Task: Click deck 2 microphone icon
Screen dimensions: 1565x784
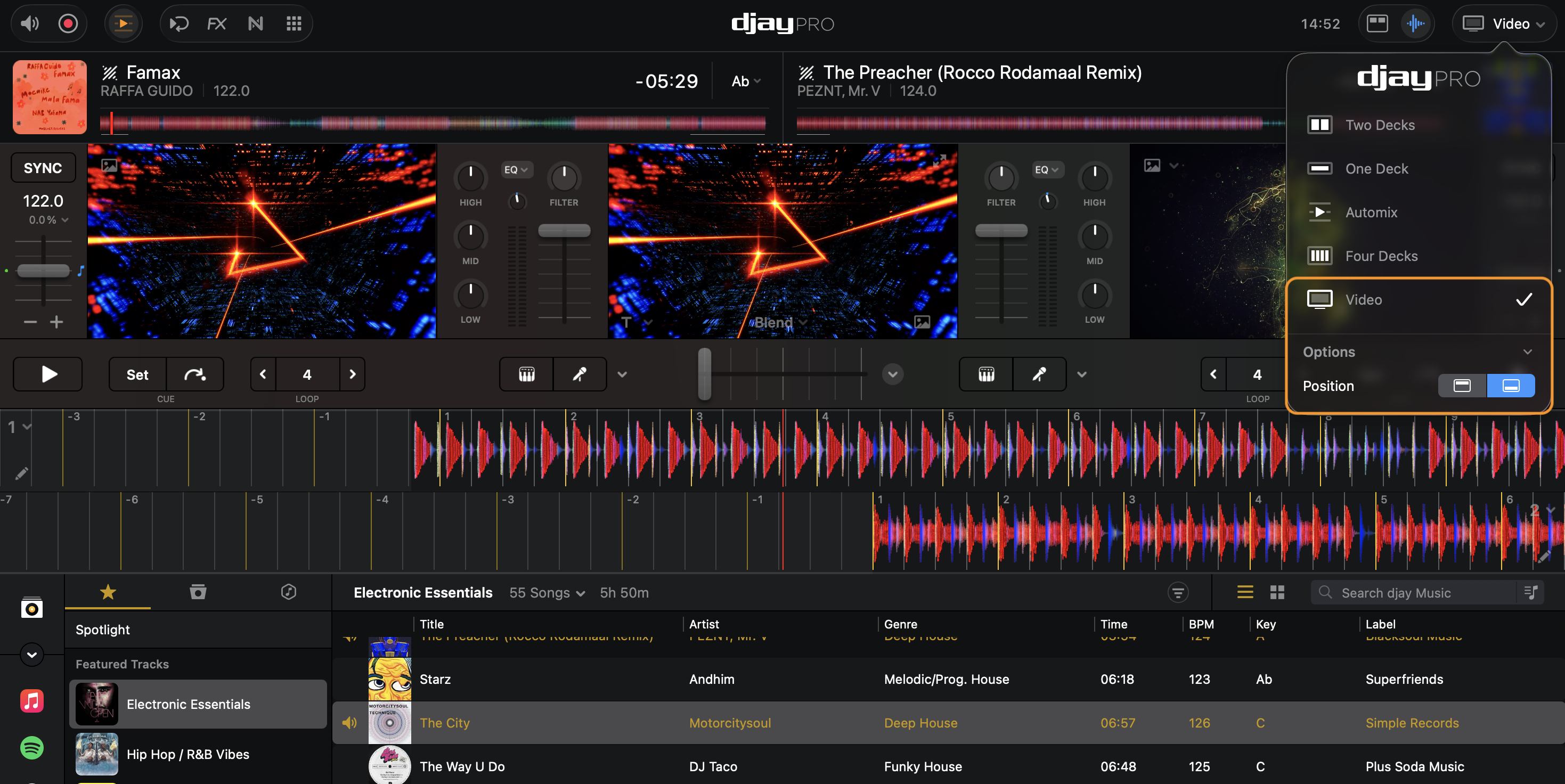Action: pyautogui.click(x=1039, y=374)
